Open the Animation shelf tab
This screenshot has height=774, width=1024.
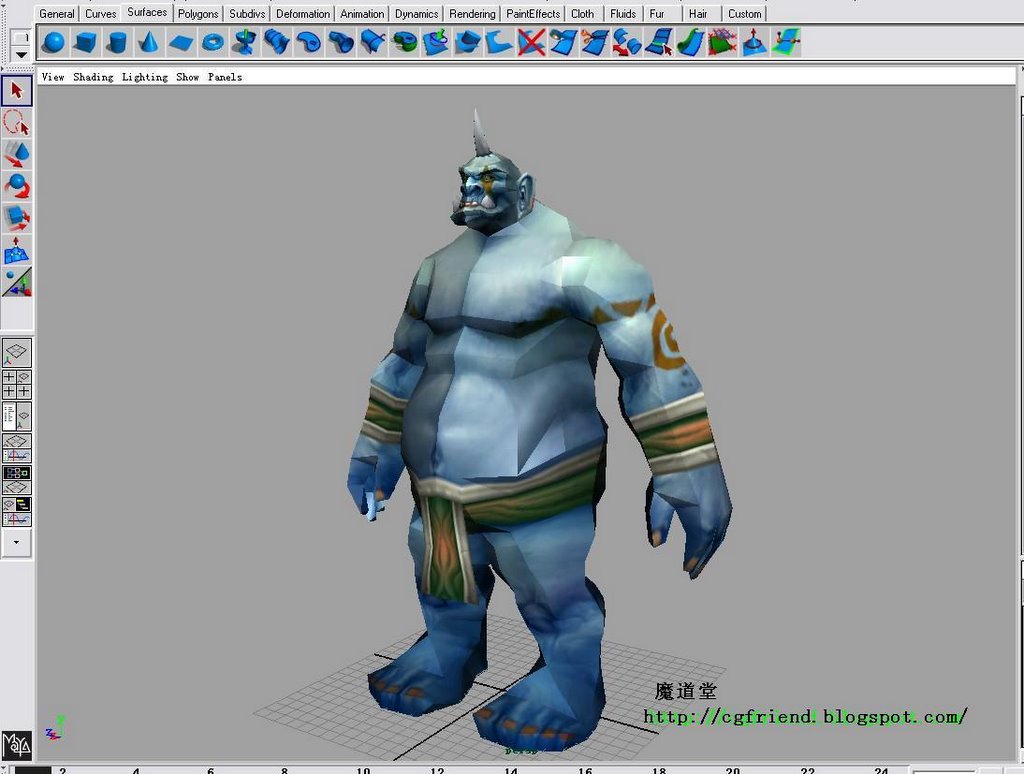click(362, 14)
